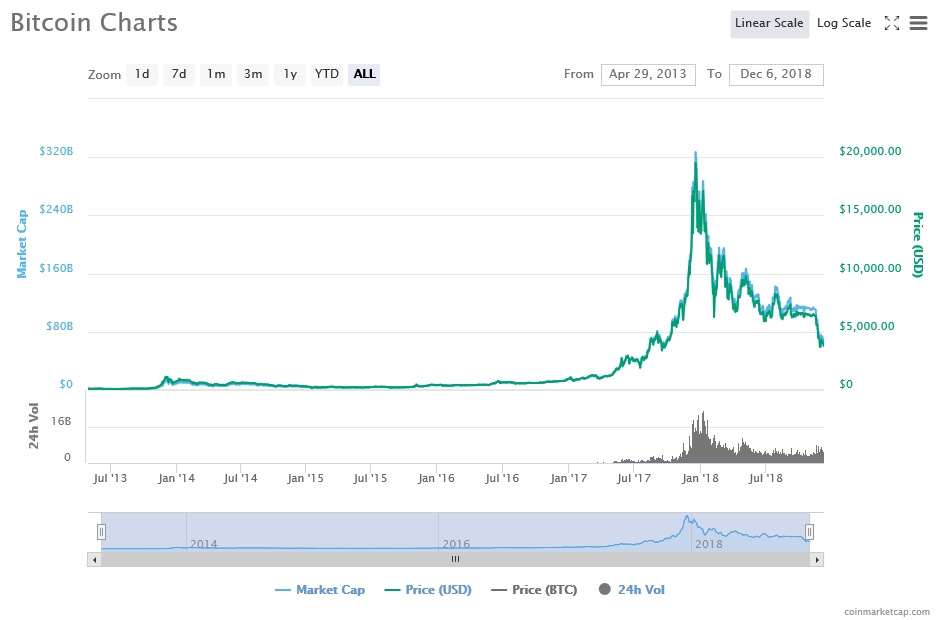The image size is (940, 620).
Task: Click the fullscreen expand icon
Action: [893, 23]
